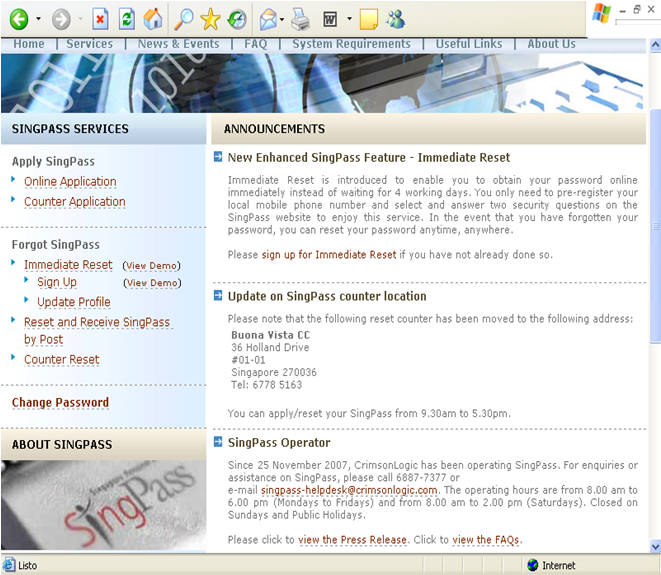View Demo next to Immediate Reset
The height and width of the screenshot is (575, 661).
151,266
